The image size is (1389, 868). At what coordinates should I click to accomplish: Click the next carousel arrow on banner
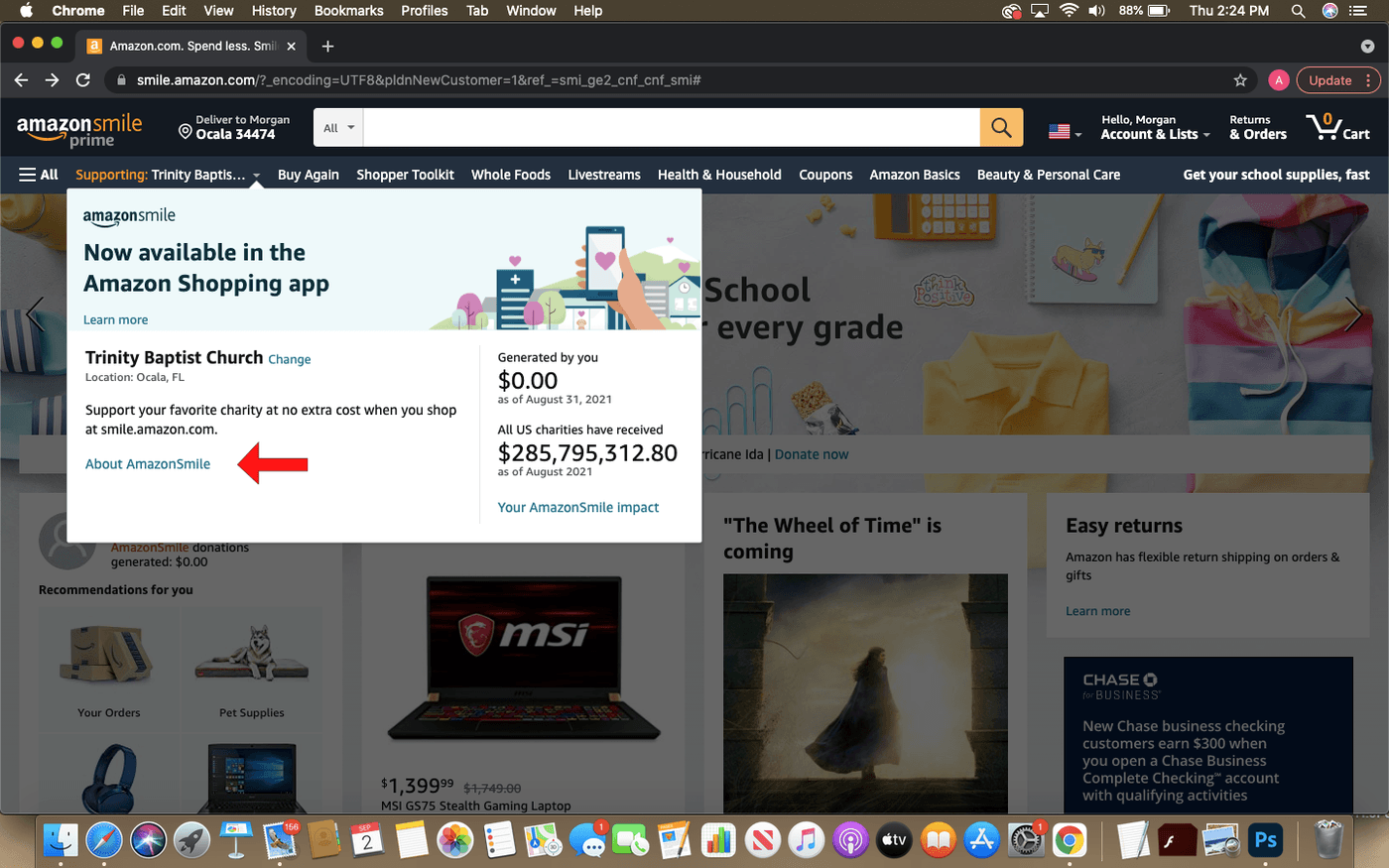click(x=1353, y=314)
